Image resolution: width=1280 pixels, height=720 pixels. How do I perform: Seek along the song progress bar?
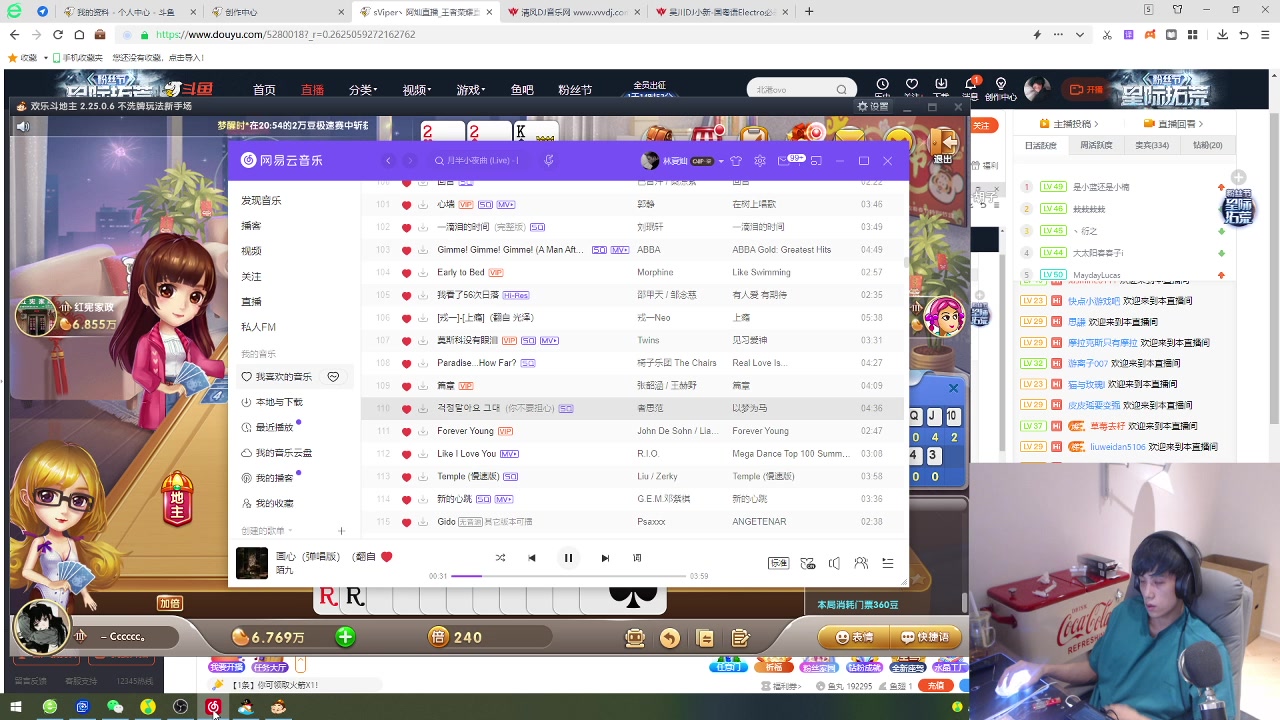568,576
